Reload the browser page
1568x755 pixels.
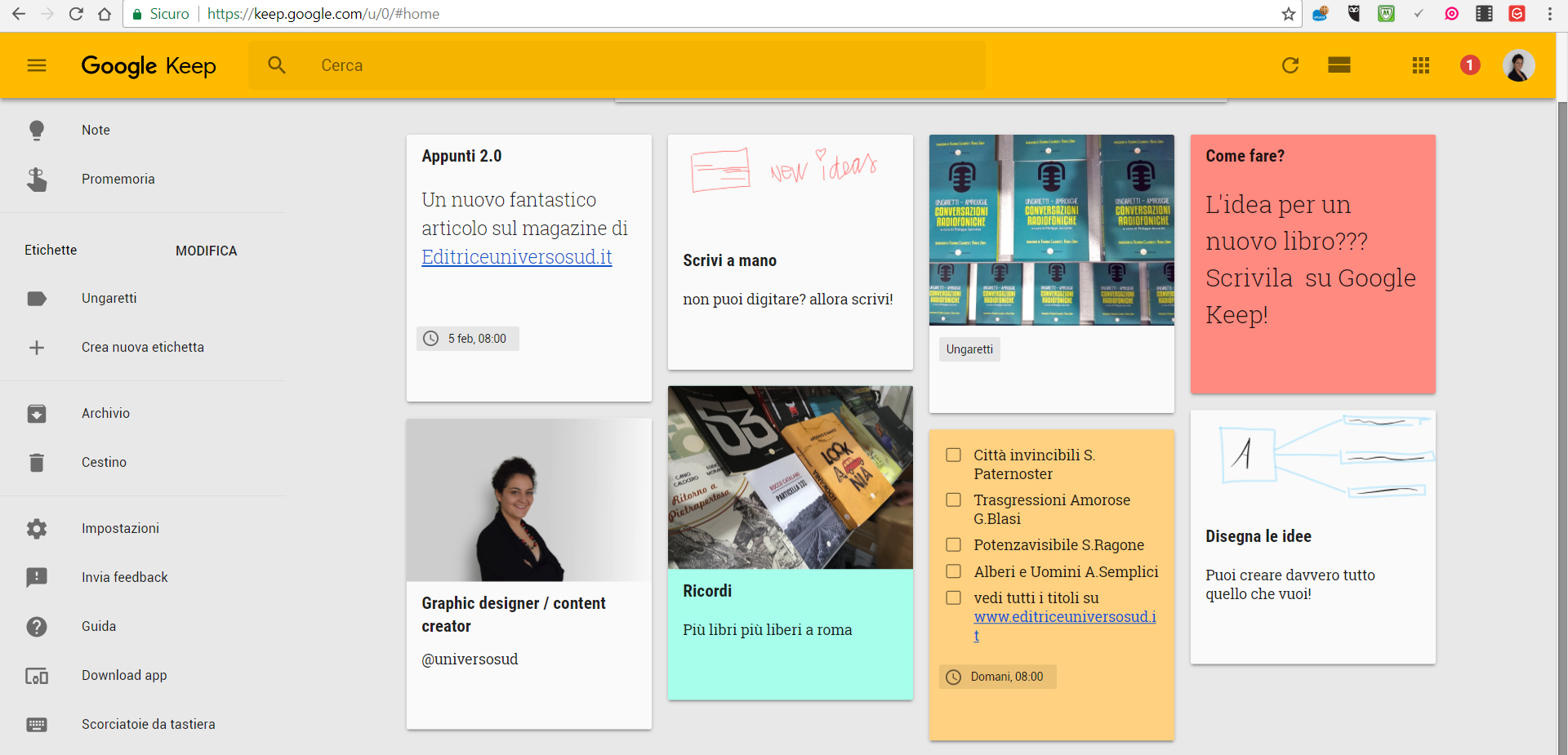click(76, 14)
